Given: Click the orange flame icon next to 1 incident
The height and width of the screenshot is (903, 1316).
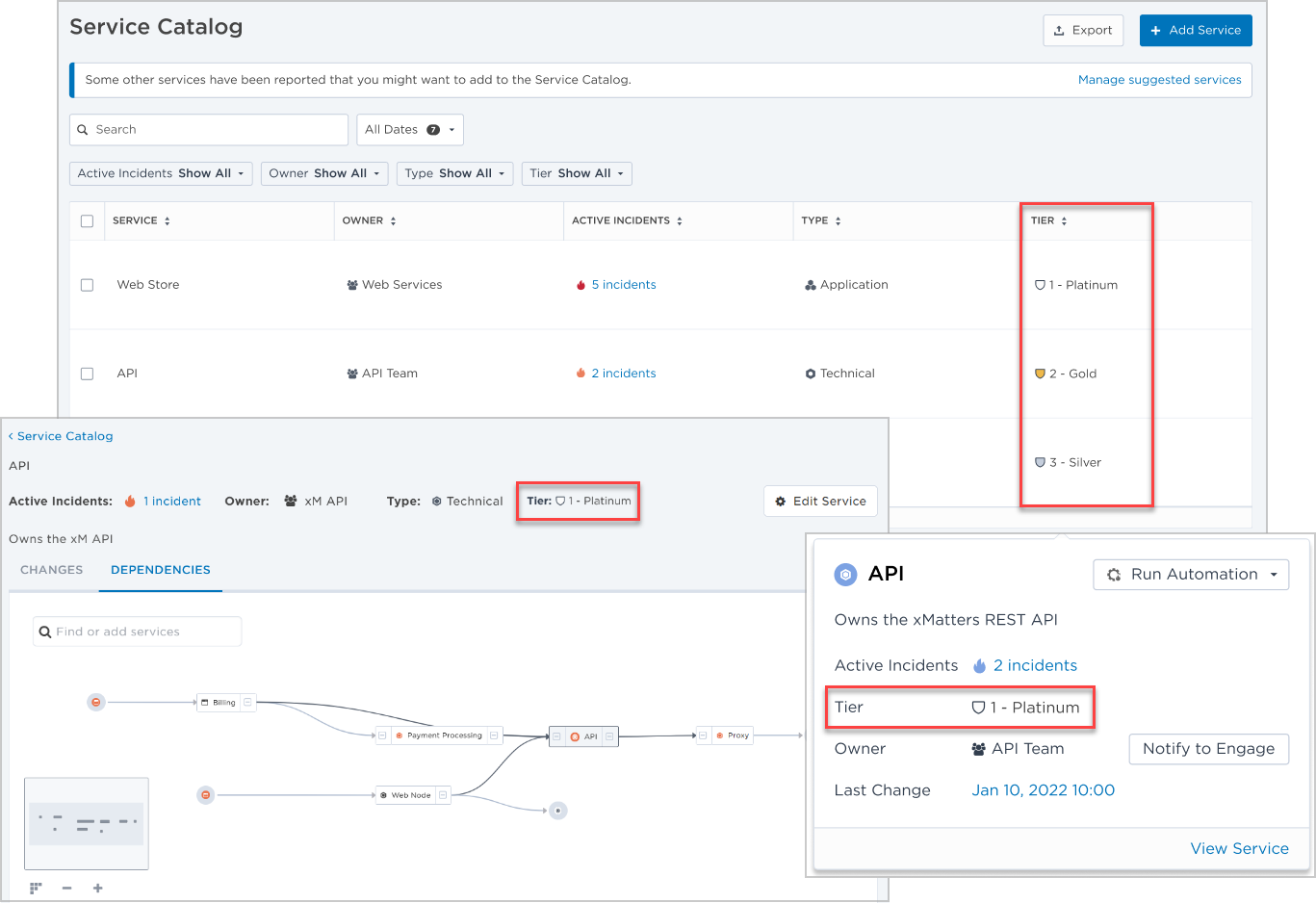Looking at the screenshot, I should 131,502.
